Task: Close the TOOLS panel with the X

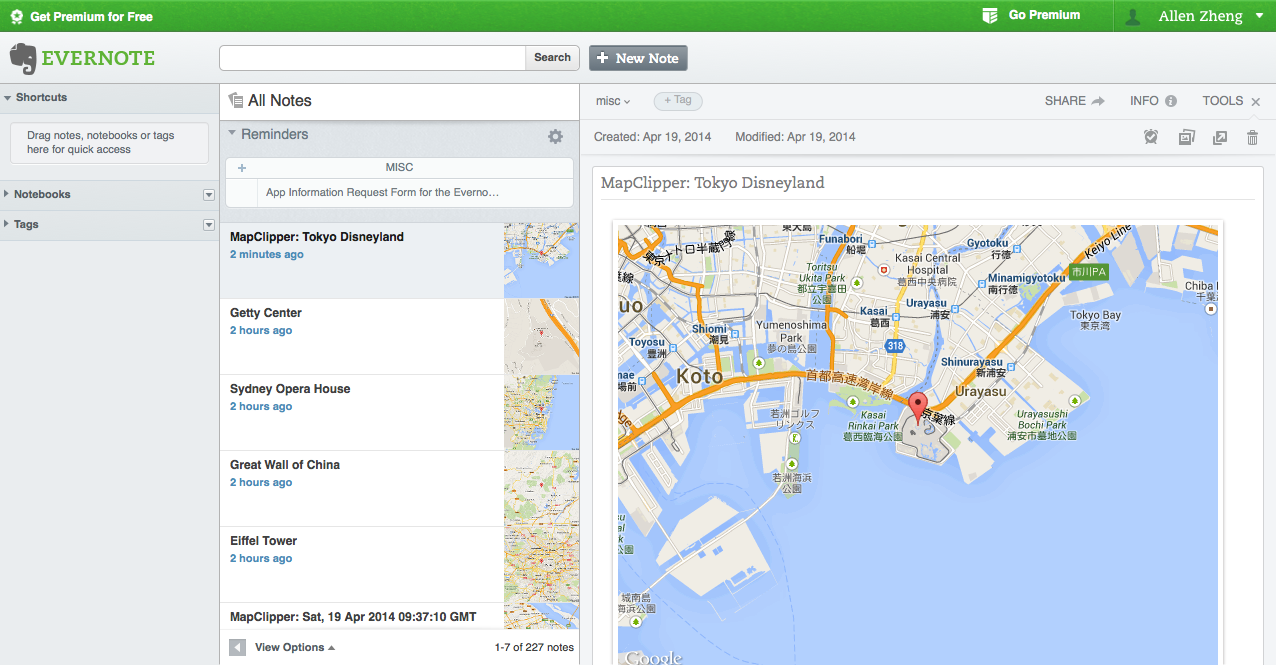Action: coord(1256,102)
